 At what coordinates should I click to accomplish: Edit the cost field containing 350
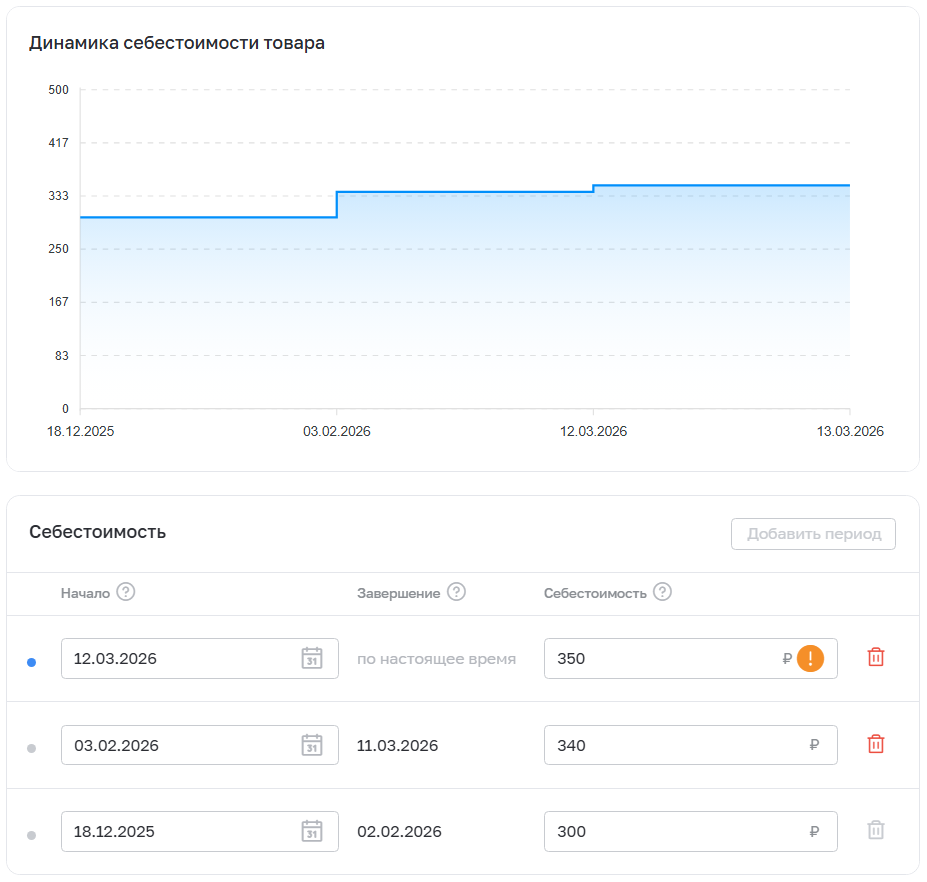(x=660, y=658)
